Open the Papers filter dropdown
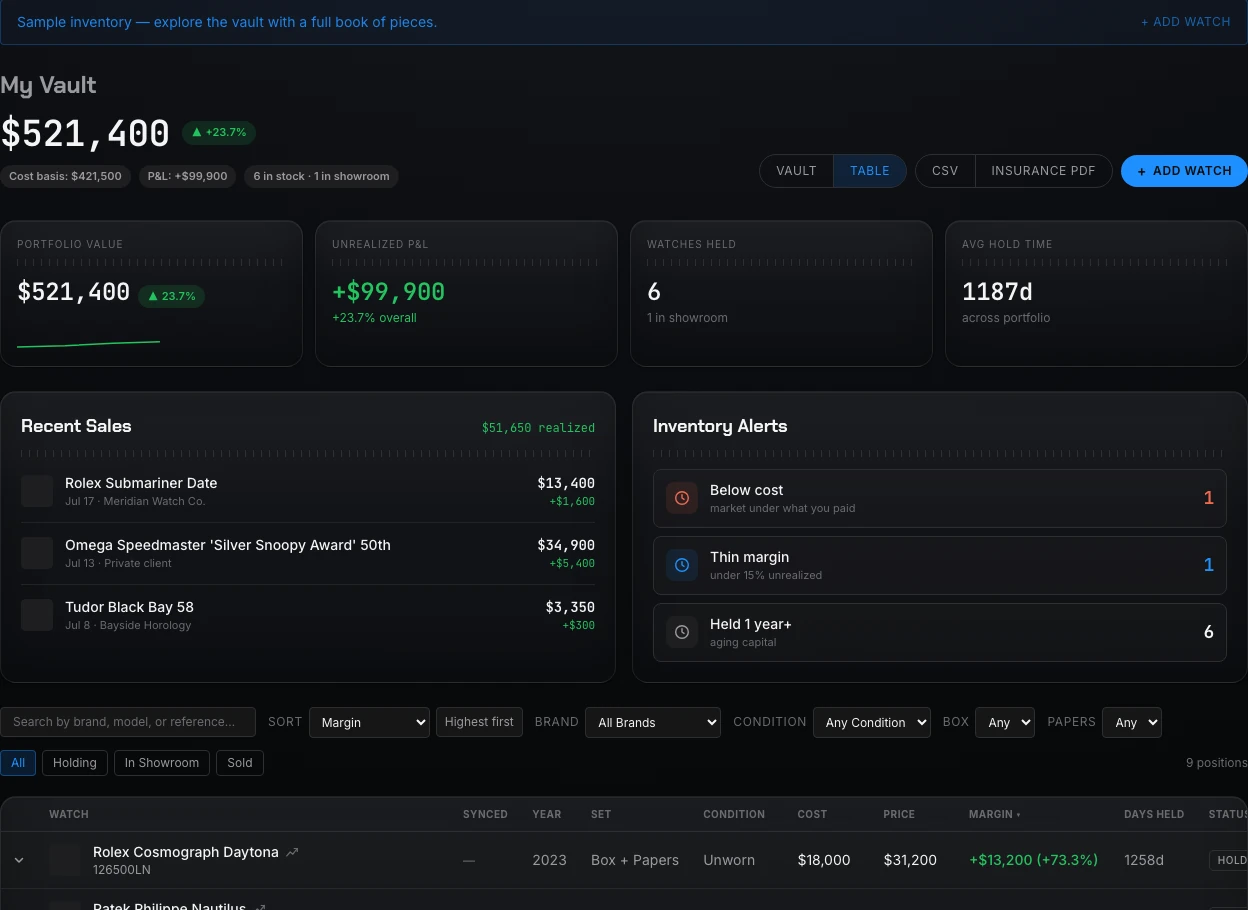Image resolution: width=1248 pixels, height=910 pixels. click(1132, 722)
